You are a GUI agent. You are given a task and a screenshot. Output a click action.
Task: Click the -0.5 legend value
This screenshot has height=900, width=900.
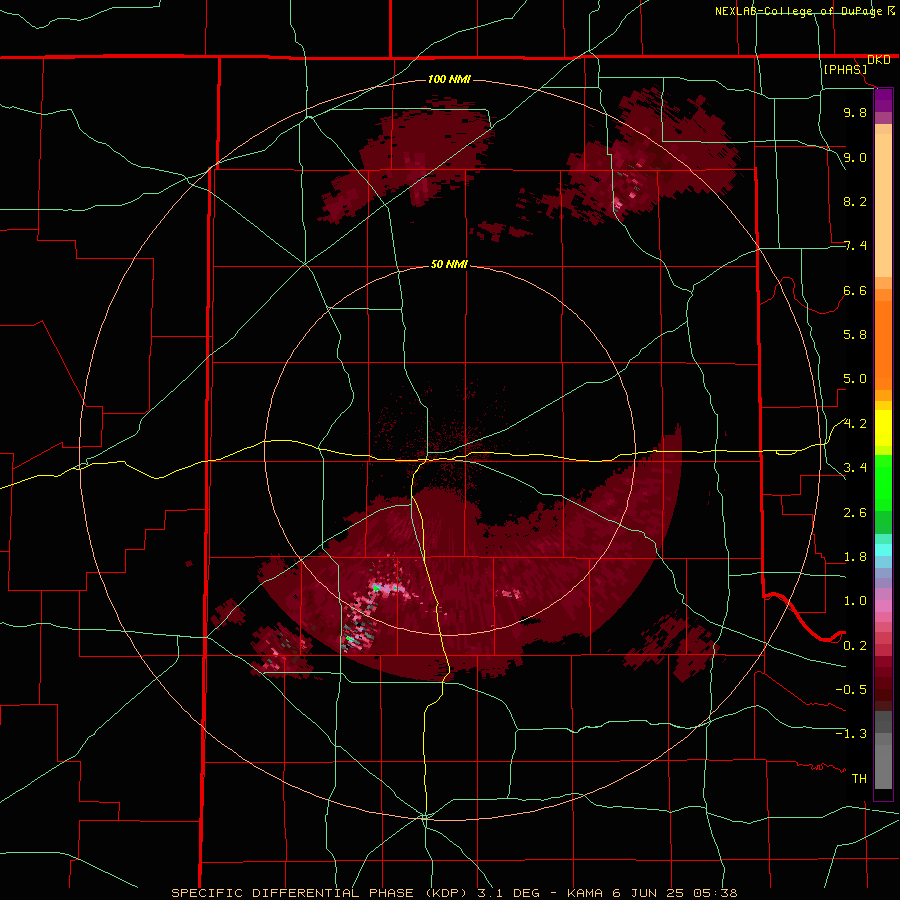(x=851, y=690)
